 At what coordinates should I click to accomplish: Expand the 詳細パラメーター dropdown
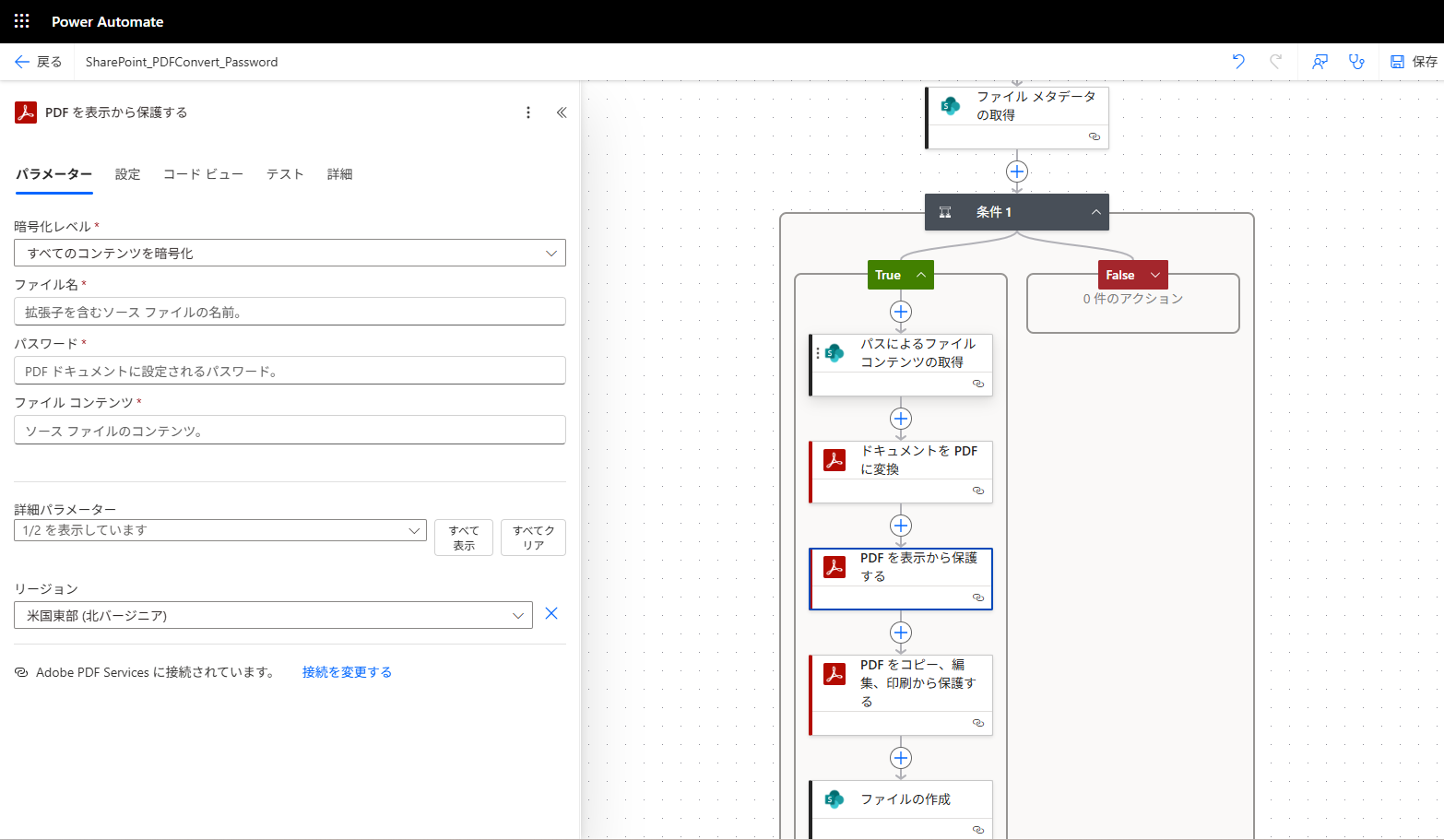click(x=220, y=530)
